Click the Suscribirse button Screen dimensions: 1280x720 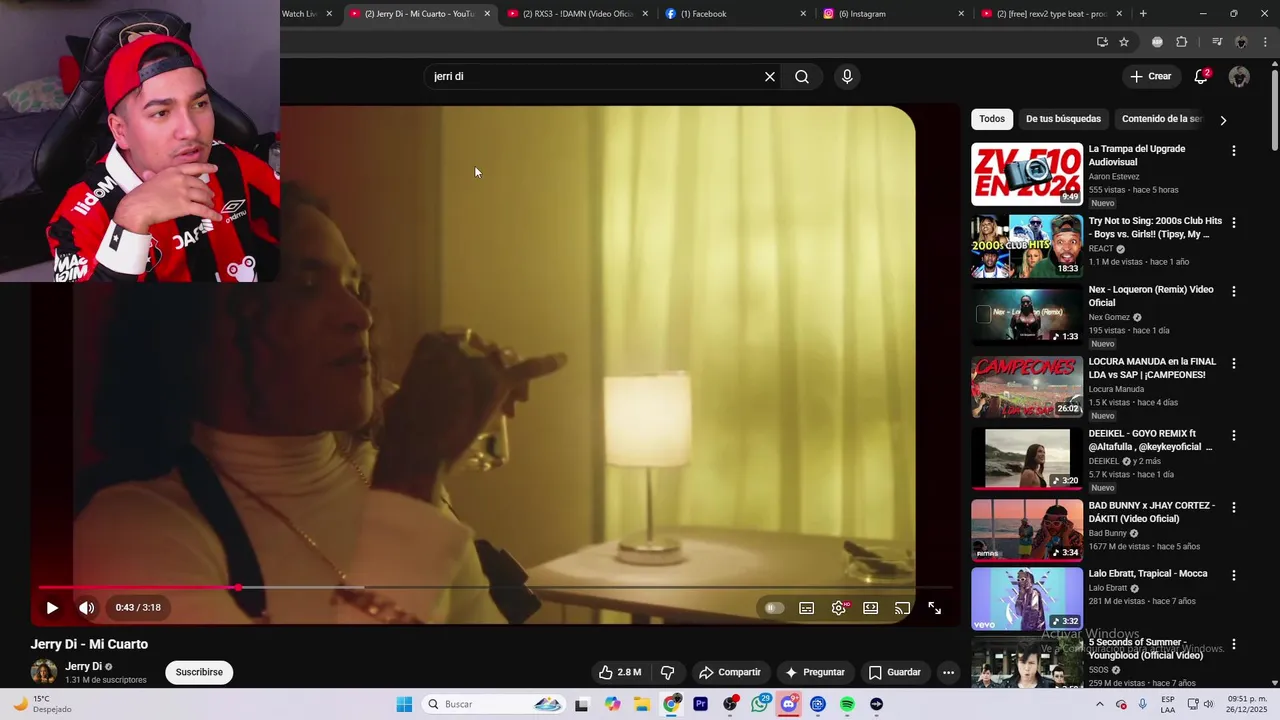[199, 672]
